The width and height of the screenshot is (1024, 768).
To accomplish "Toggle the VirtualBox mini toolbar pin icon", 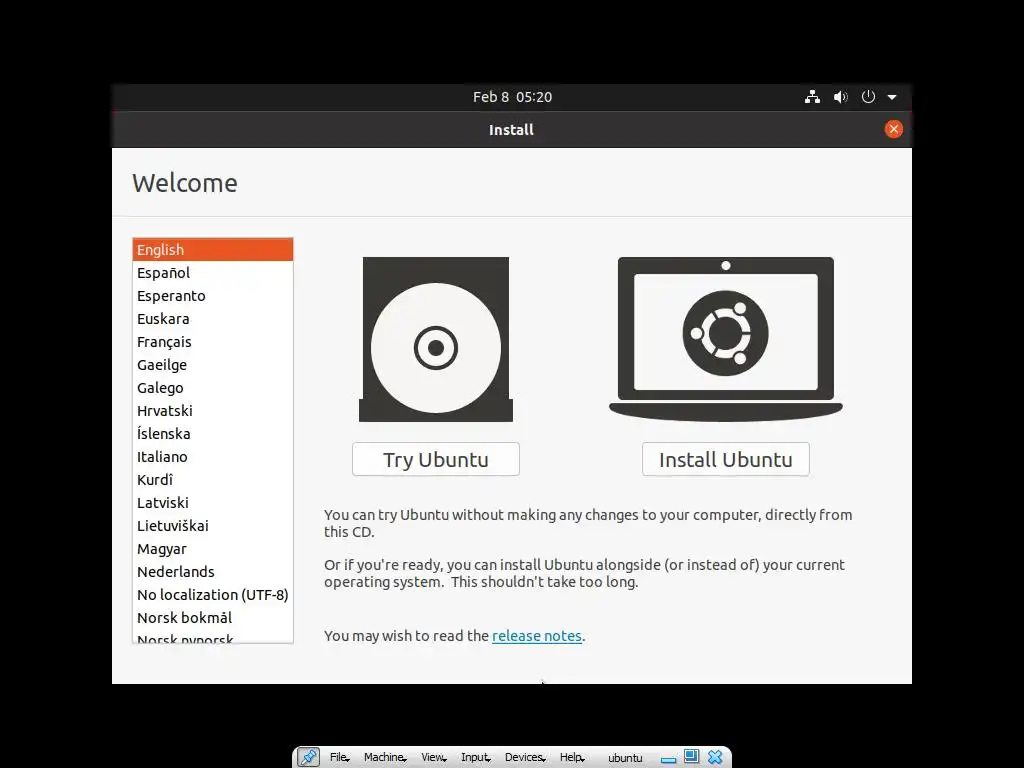I will pyautogui.click(x=308, y=757).
